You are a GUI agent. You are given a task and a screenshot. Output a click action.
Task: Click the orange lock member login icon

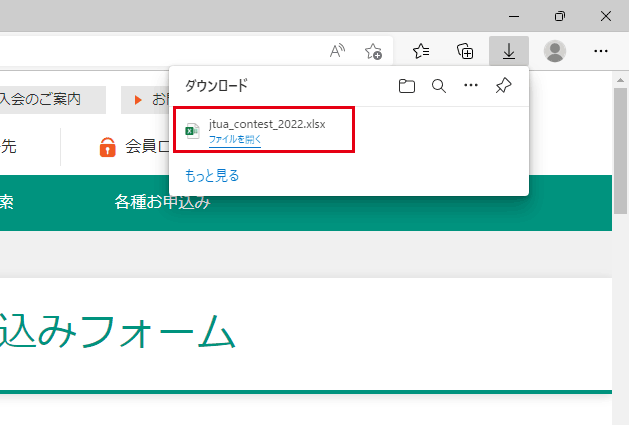pos(108,147)
